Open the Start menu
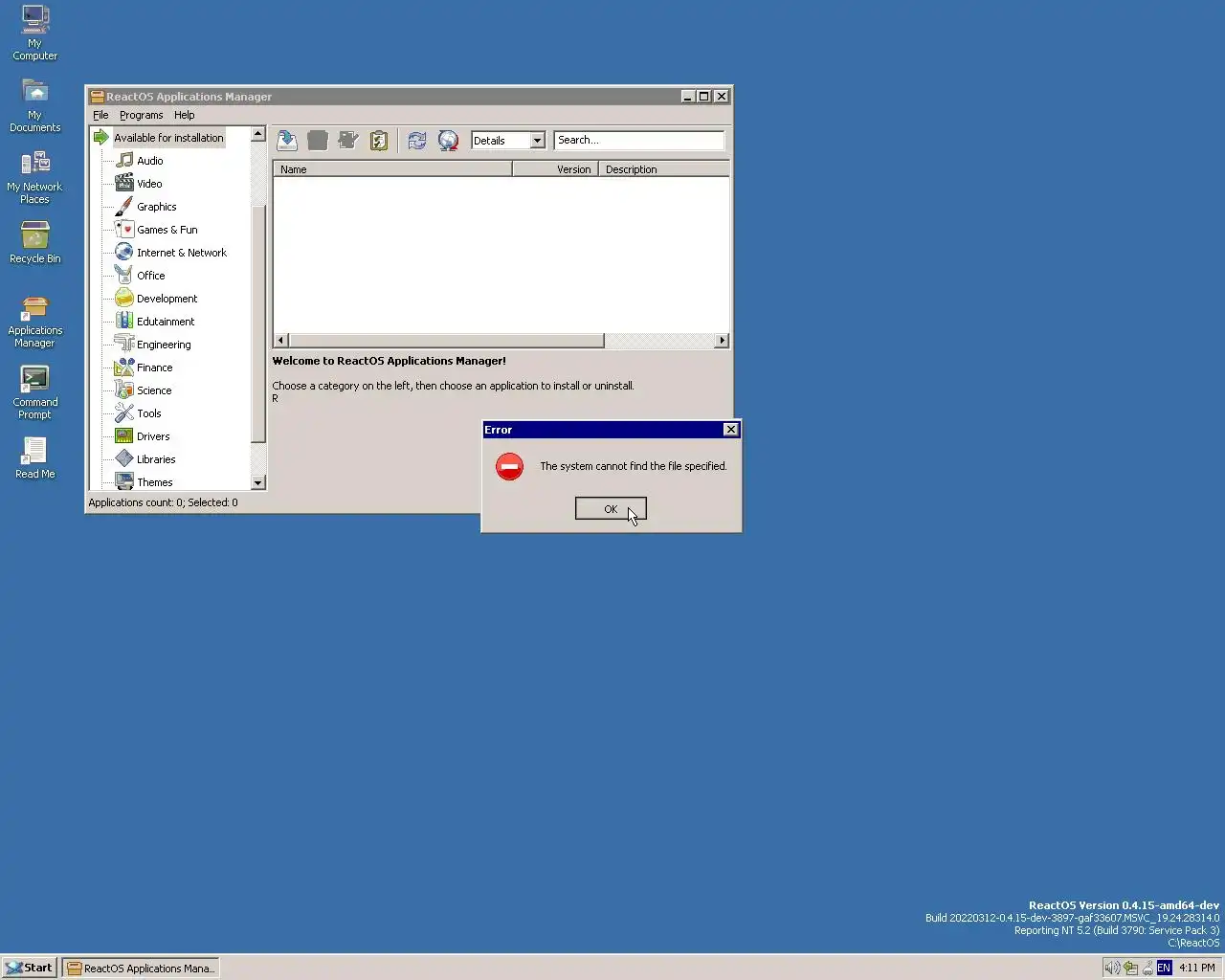The image size is (1225, 980). tap(29, 968)
